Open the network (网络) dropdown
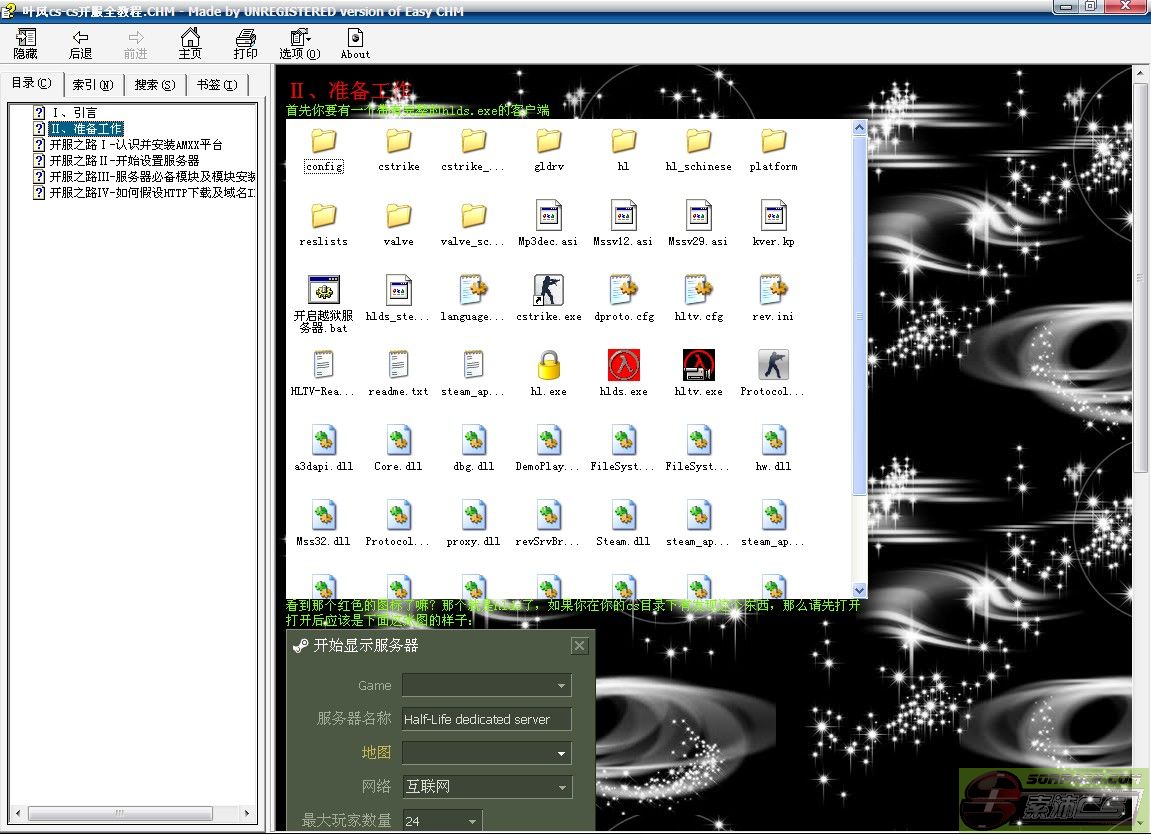The width and height of the screenshot is (1151, 835). click(x=562, y=788)
